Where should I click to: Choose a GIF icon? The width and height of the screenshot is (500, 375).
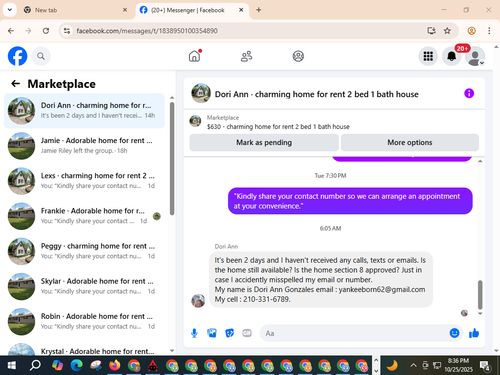coord(247,333)
